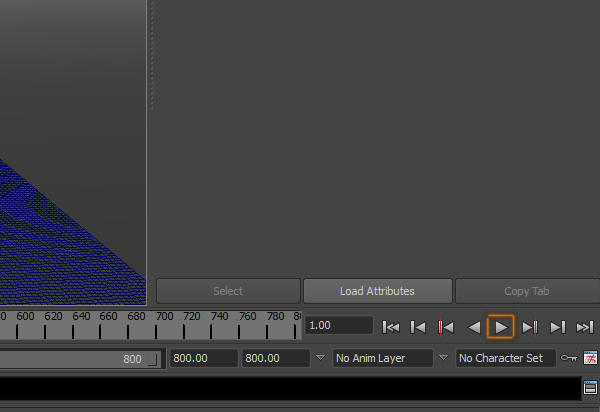Click the No Anim Layer field
The image size is (600, 412).
pyautogui.click(x=381, y=358)
